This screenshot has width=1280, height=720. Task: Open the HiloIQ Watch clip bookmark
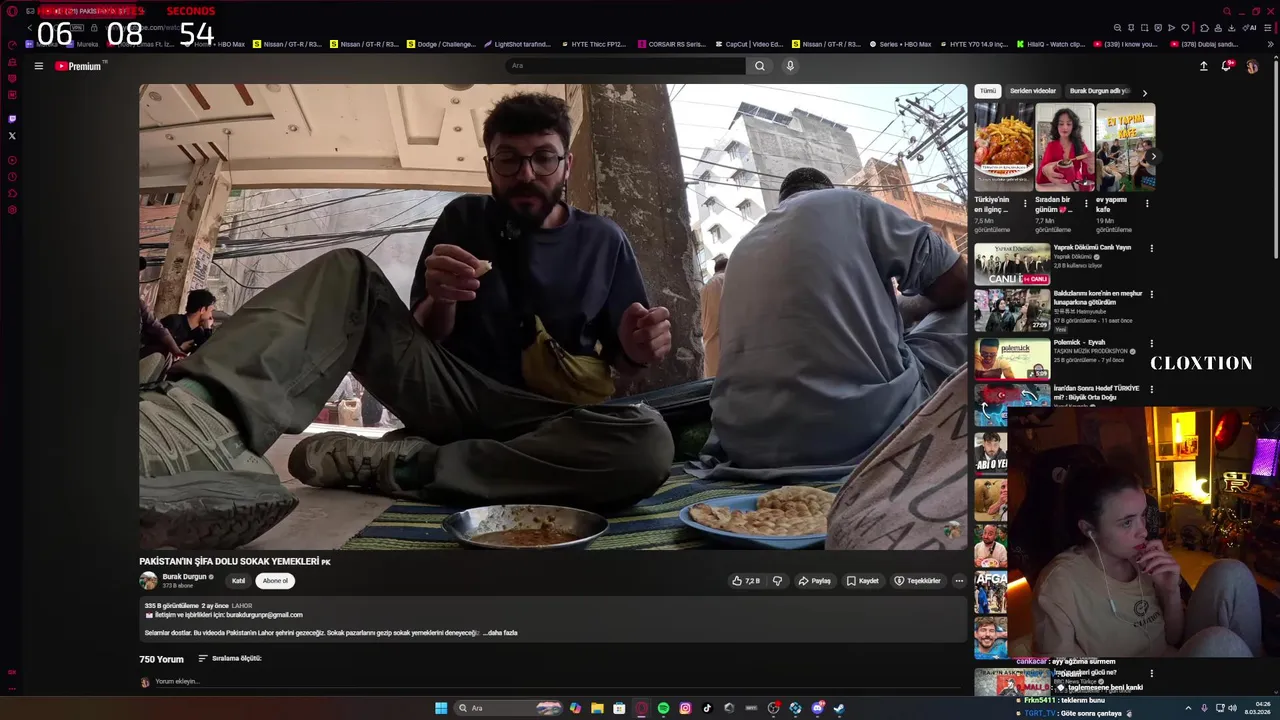tap(1051, 44)
